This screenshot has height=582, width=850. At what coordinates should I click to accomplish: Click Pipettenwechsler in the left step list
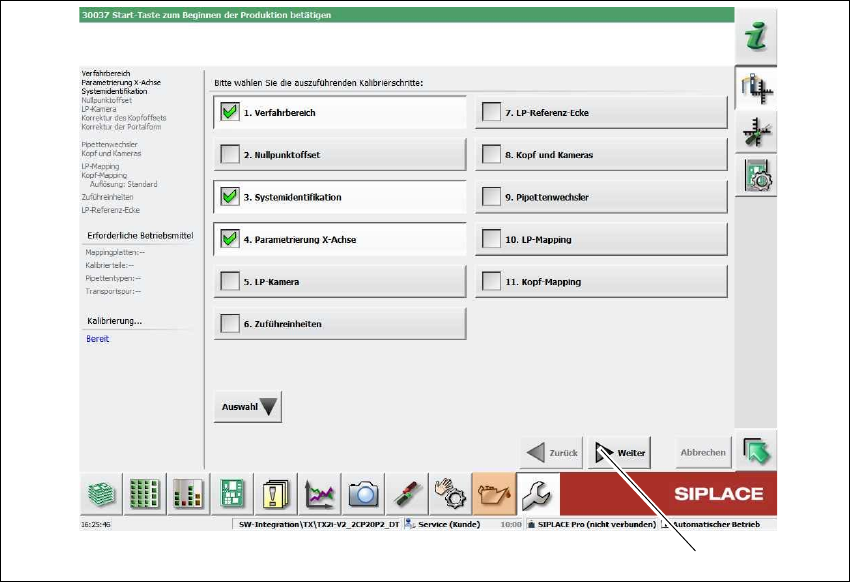click(x=110, y=144)
